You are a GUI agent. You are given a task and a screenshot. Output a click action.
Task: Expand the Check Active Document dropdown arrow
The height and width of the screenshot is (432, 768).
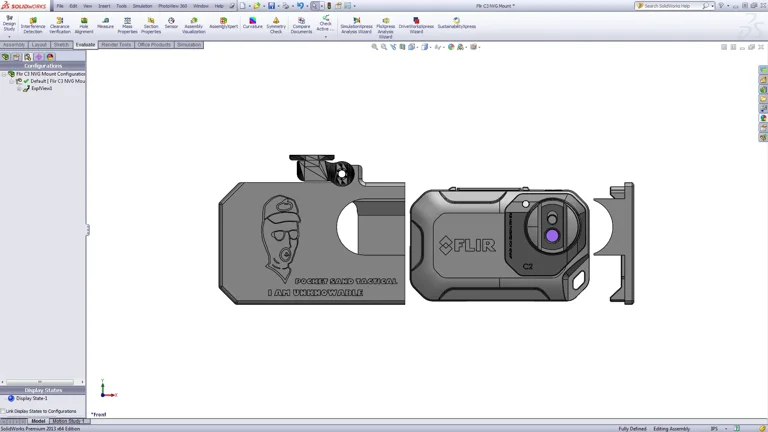[x=325, y=36]
